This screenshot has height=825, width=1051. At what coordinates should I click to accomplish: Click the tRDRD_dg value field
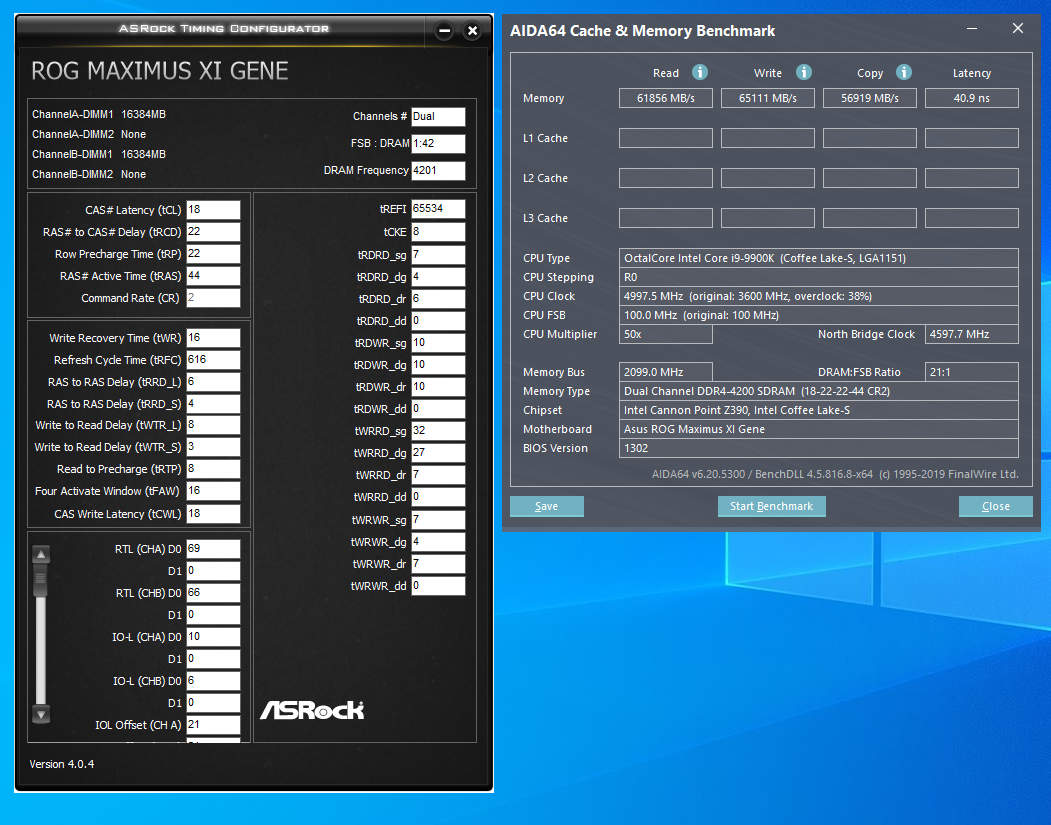click(x=438, y=277)
